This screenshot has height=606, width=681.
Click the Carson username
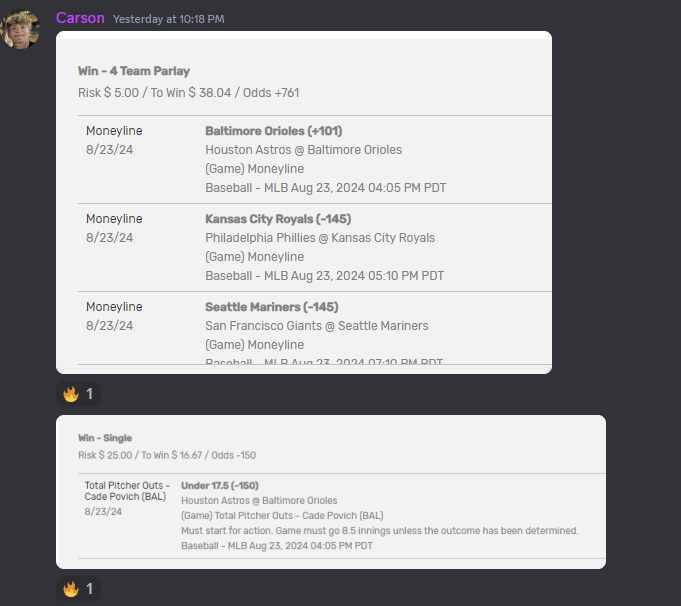tap(80, 18)
